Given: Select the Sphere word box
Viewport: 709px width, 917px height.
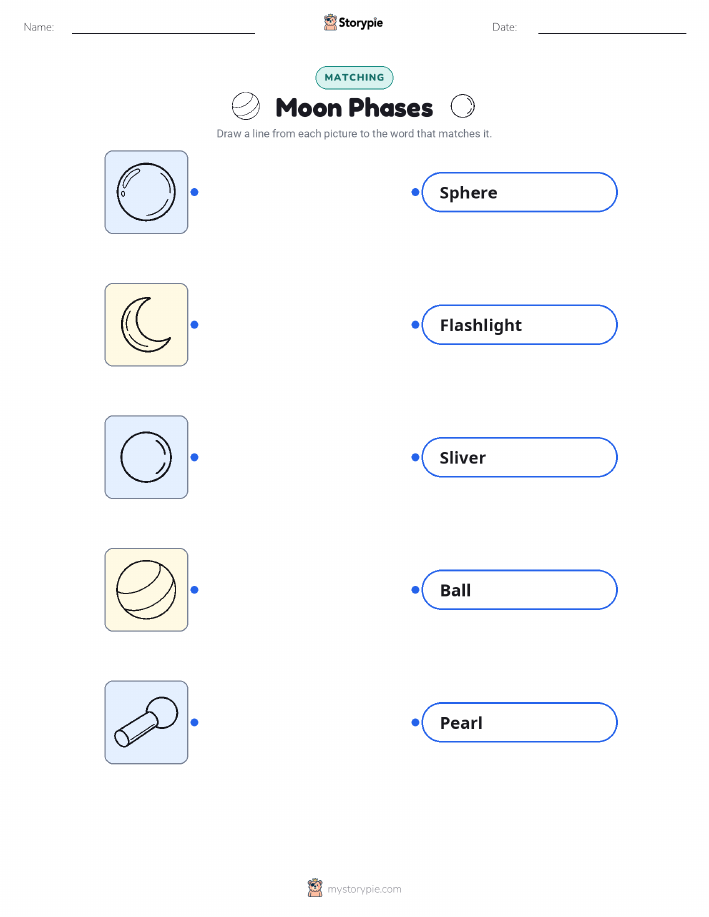Looking at the screenshot, I should [x=519, y=192].
